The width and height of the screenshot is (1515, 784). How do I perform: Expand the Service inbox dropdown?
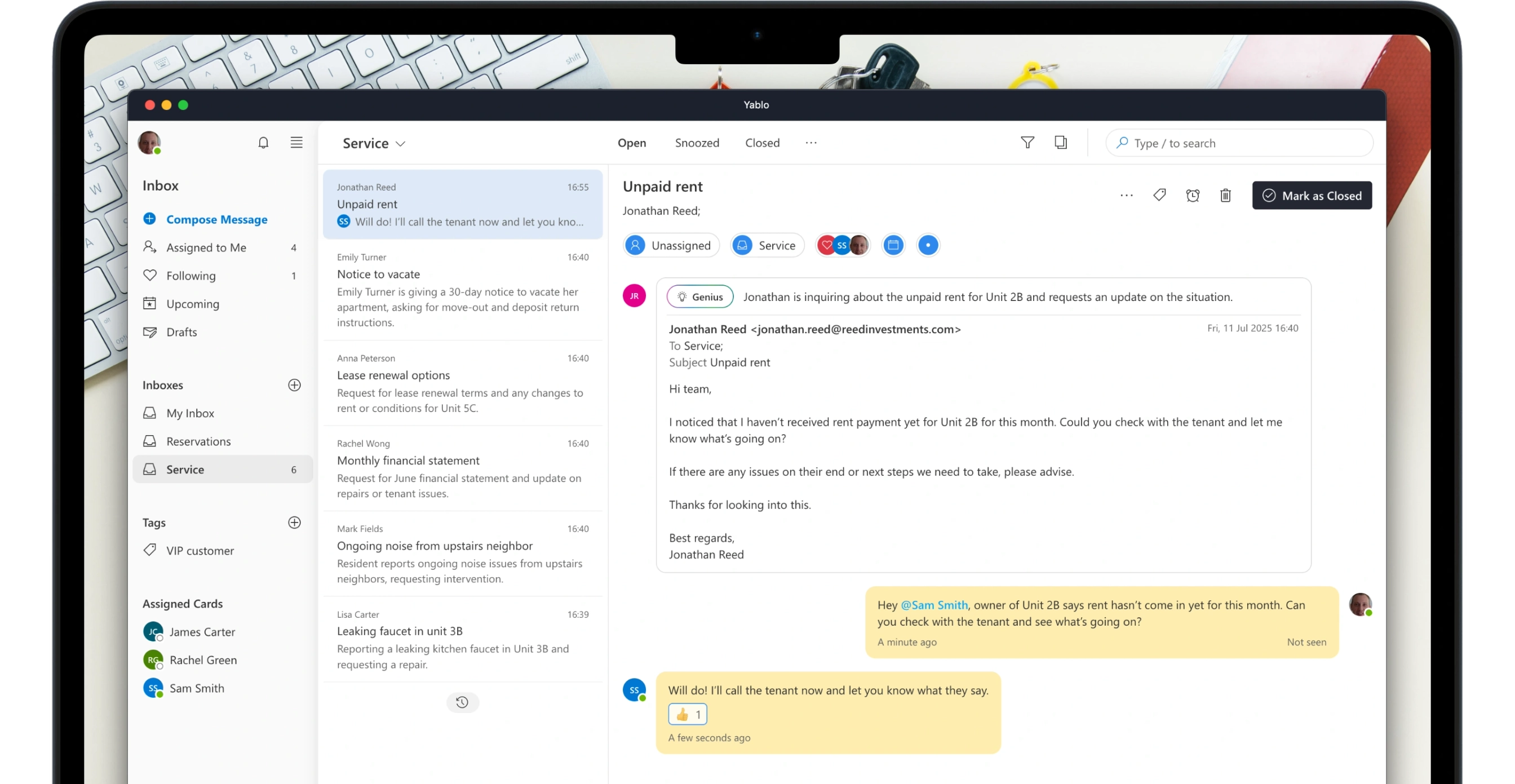tap(374, 144)
